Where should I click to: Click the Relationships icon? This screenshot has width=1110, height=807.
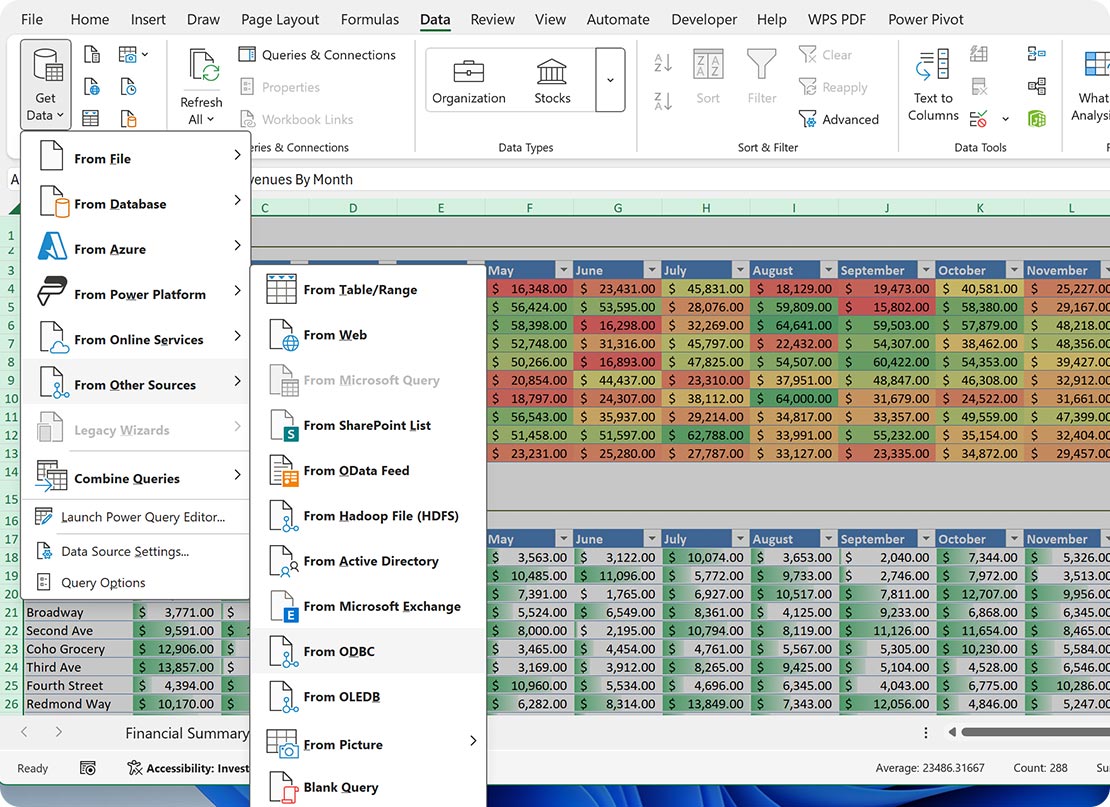click(1038, 86)
